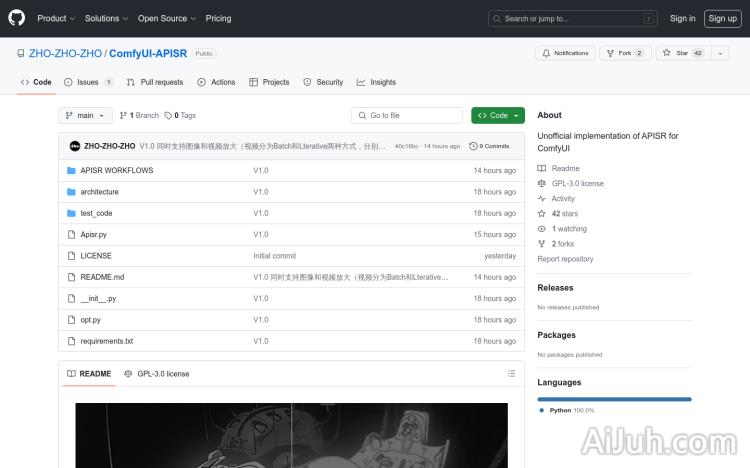The image size is (750, 468).
Task: Click the Notifications bell button
Action: pos(565,53)
